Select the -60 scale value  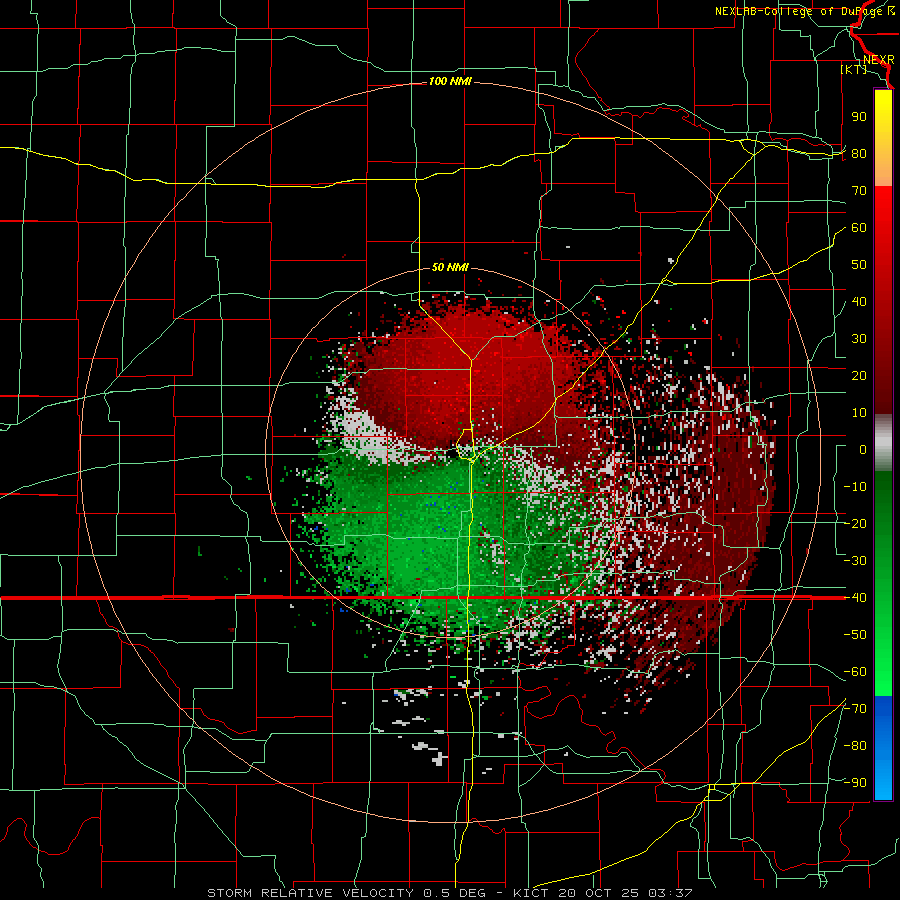tap(855, 672)
